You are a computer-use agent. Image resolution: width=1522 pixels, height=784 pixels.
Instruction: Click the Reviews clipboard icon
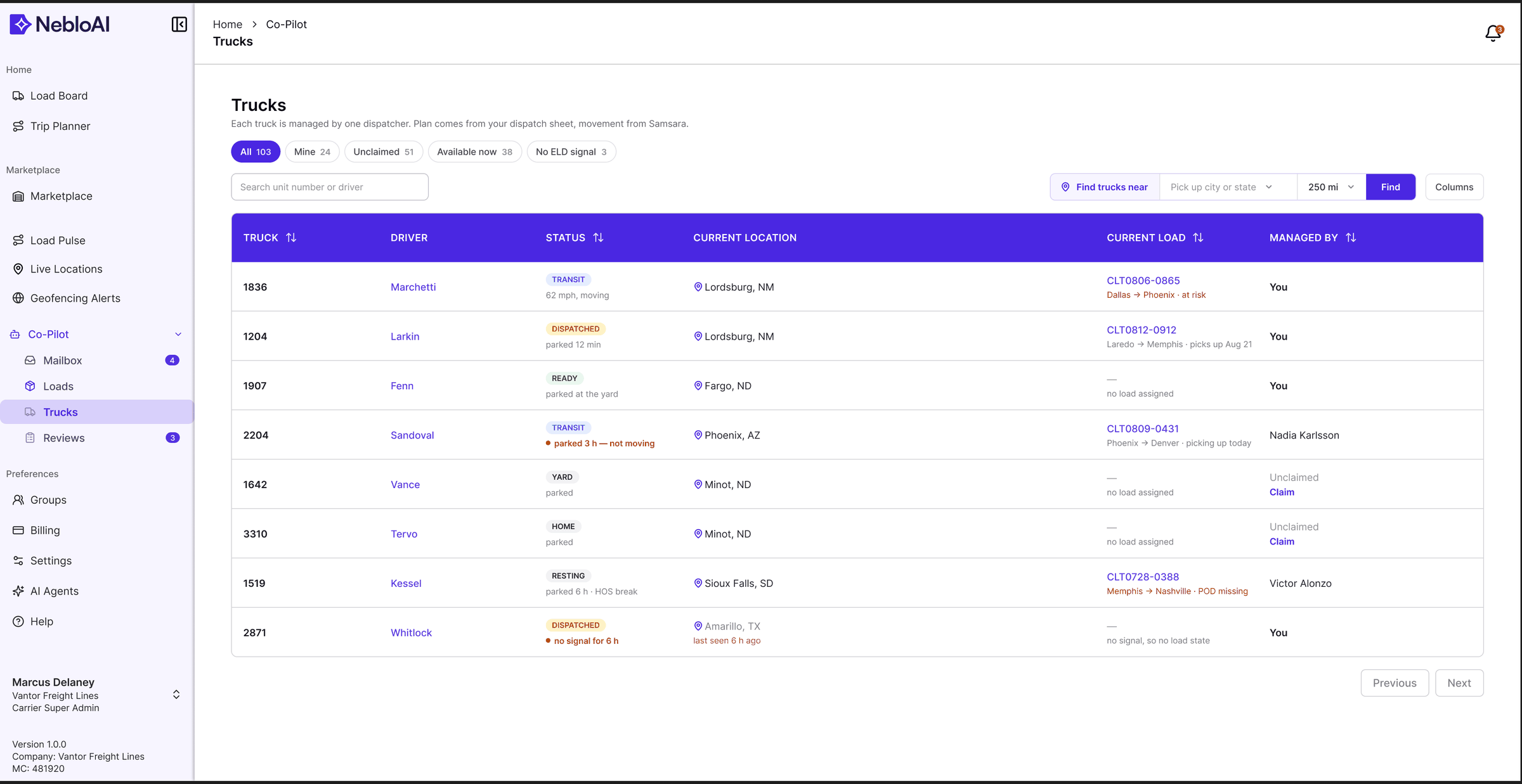pos(30,438)
